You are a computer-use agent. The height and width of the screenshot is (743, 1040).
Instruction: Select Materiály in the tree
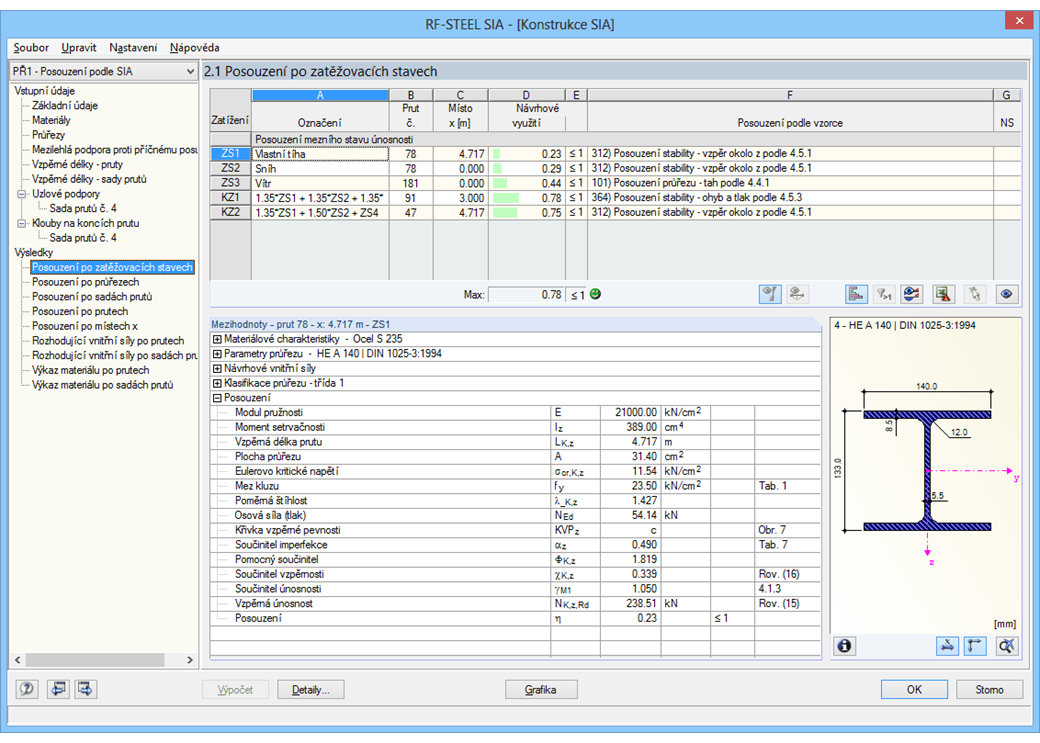[x=51, y=120]
